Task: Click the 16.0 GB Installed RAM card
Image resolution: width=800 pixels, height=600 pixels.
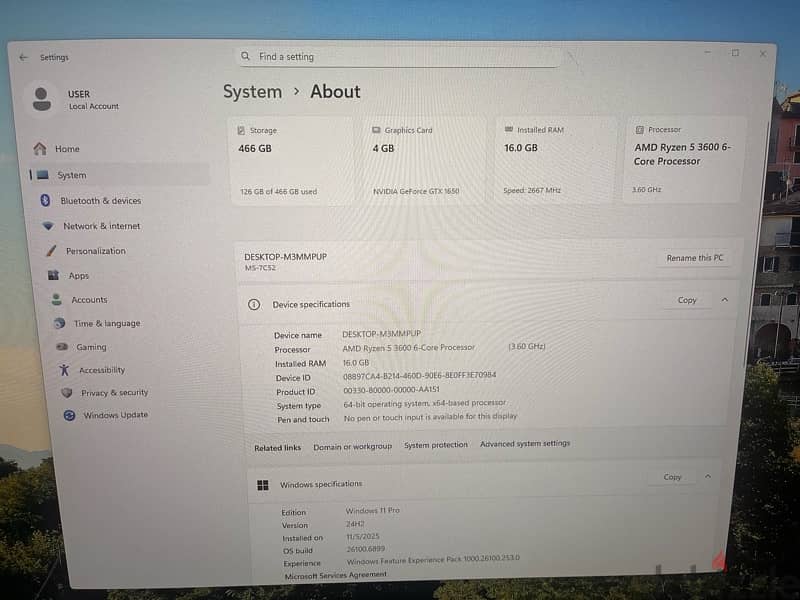Action: click(x=556, y=160)
